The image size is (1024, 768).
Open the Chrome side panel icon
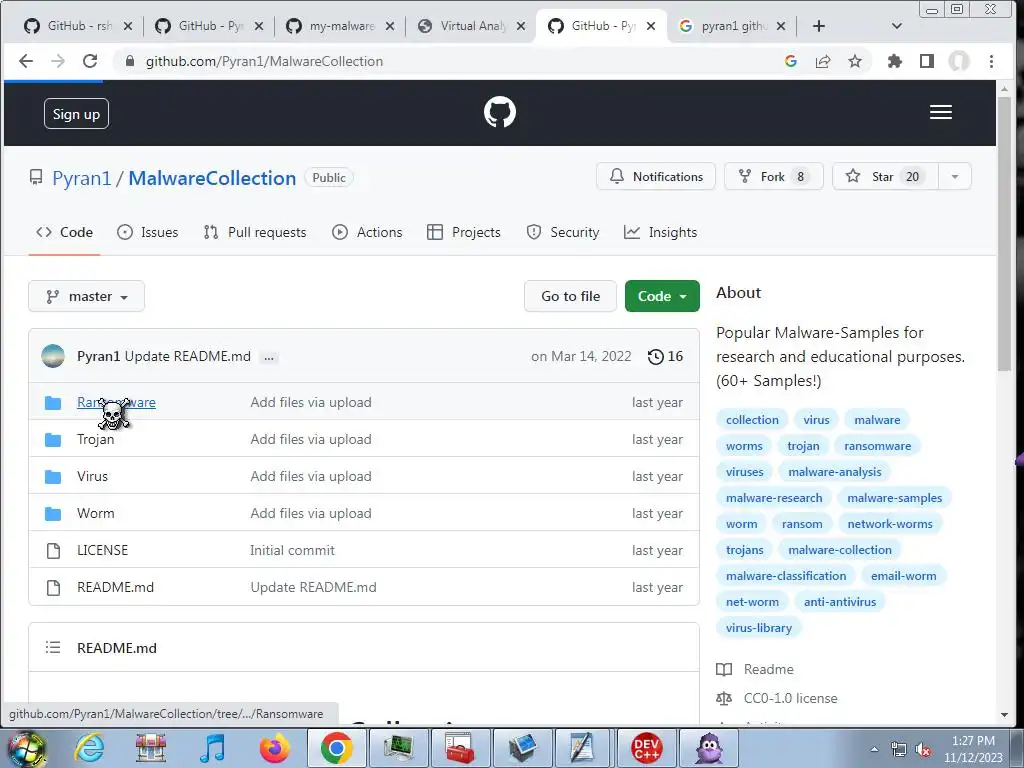pos(927,61)
